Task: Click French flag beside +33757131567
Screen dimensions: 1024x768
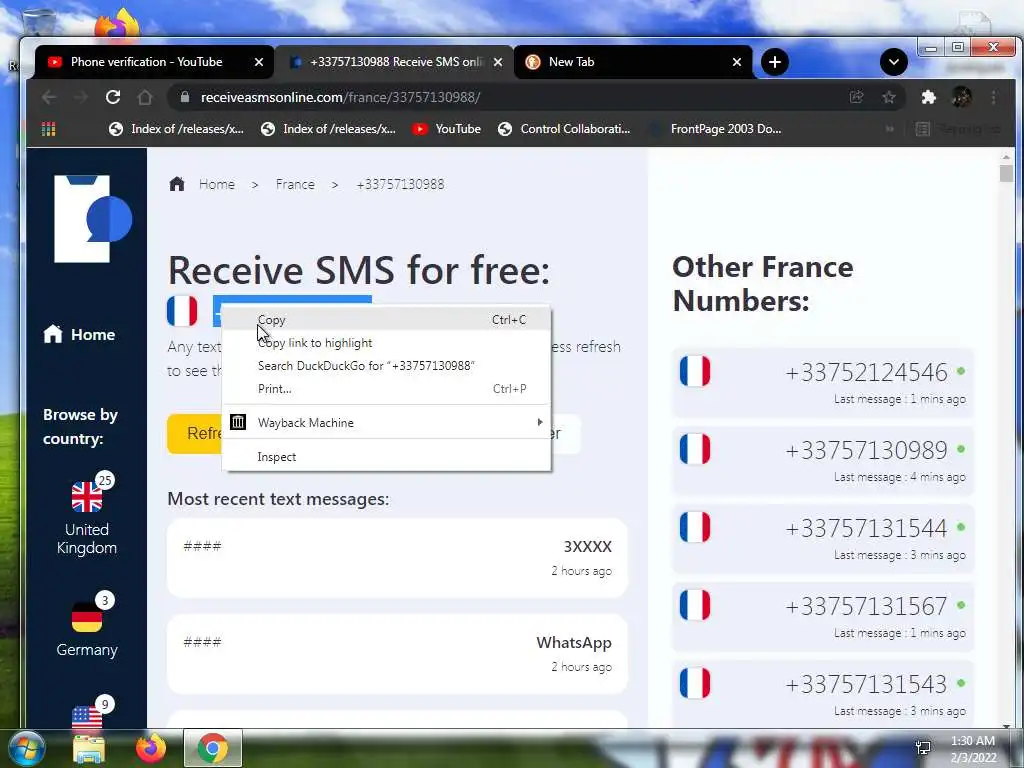Action: coord(695,605)
